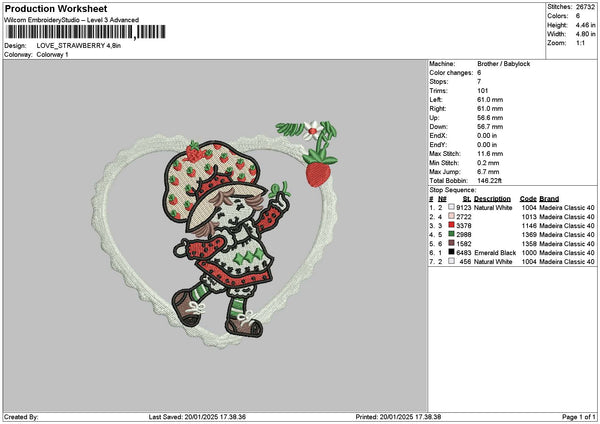Click the Down value '56.7 mm'

point(490,127)
